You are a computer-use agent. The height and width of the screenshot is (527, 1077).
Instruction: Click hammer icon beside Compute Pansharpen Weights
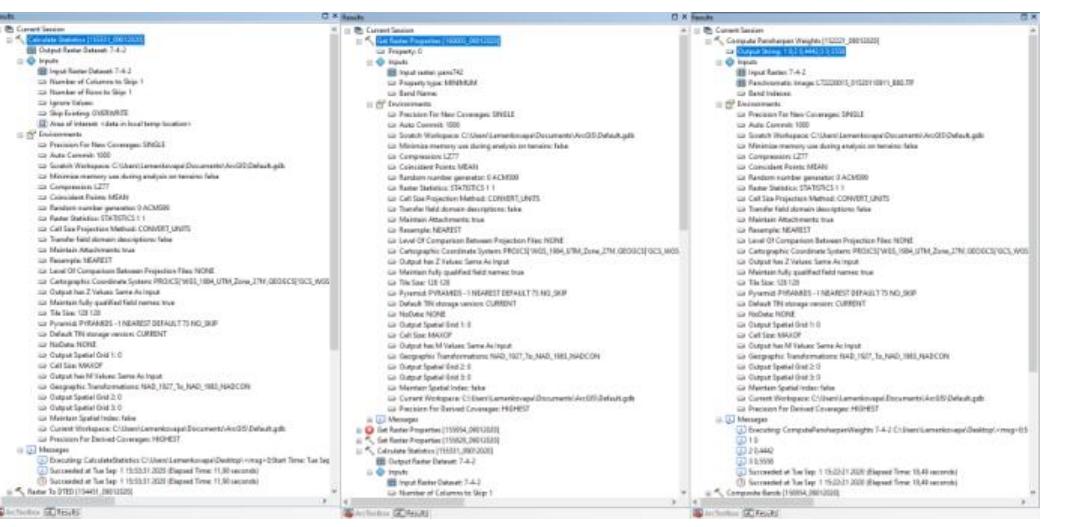tap(718, 41)
